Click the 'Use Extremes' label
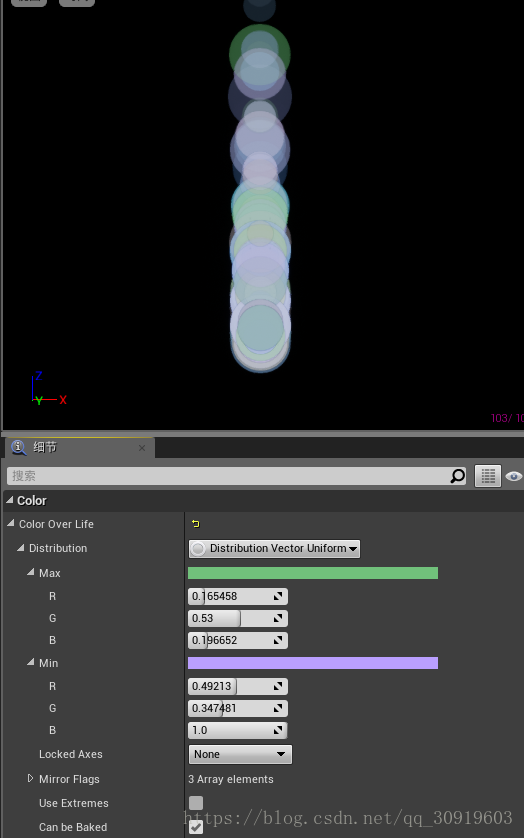 click(x=74, y=803)
